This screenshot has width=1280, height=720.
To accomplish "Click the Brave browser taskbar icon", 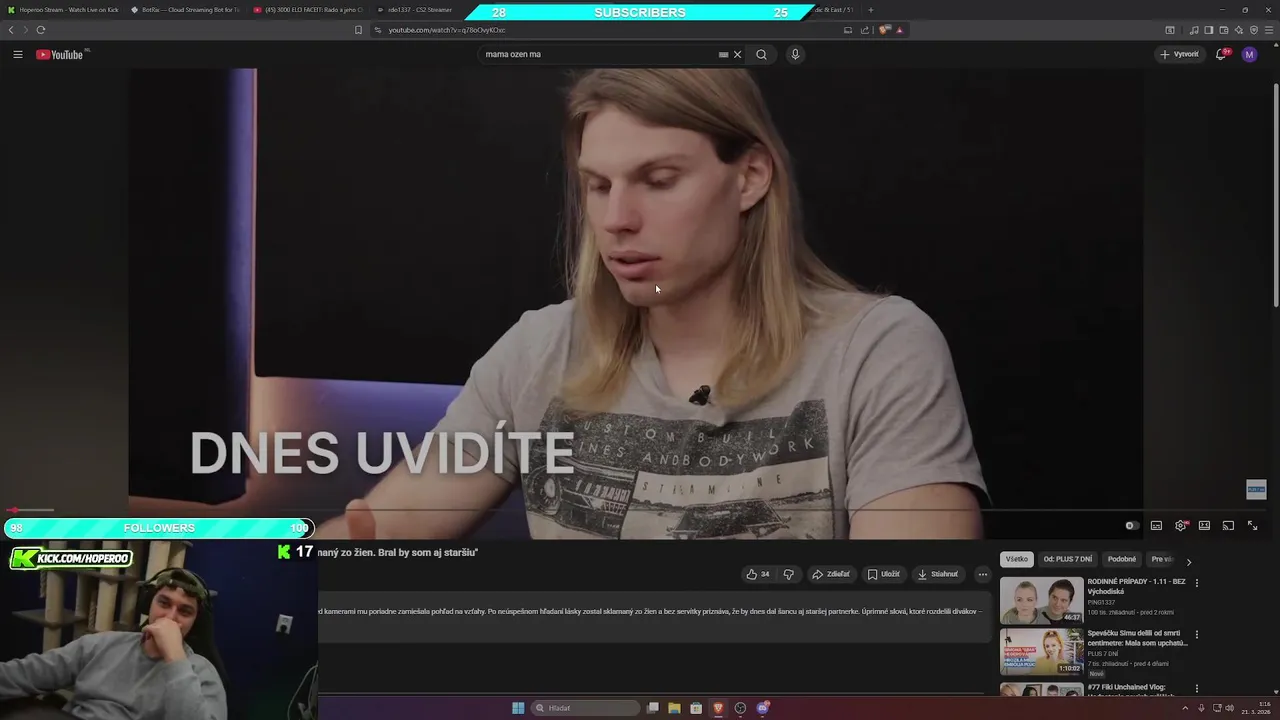I will tap(718, 708).
